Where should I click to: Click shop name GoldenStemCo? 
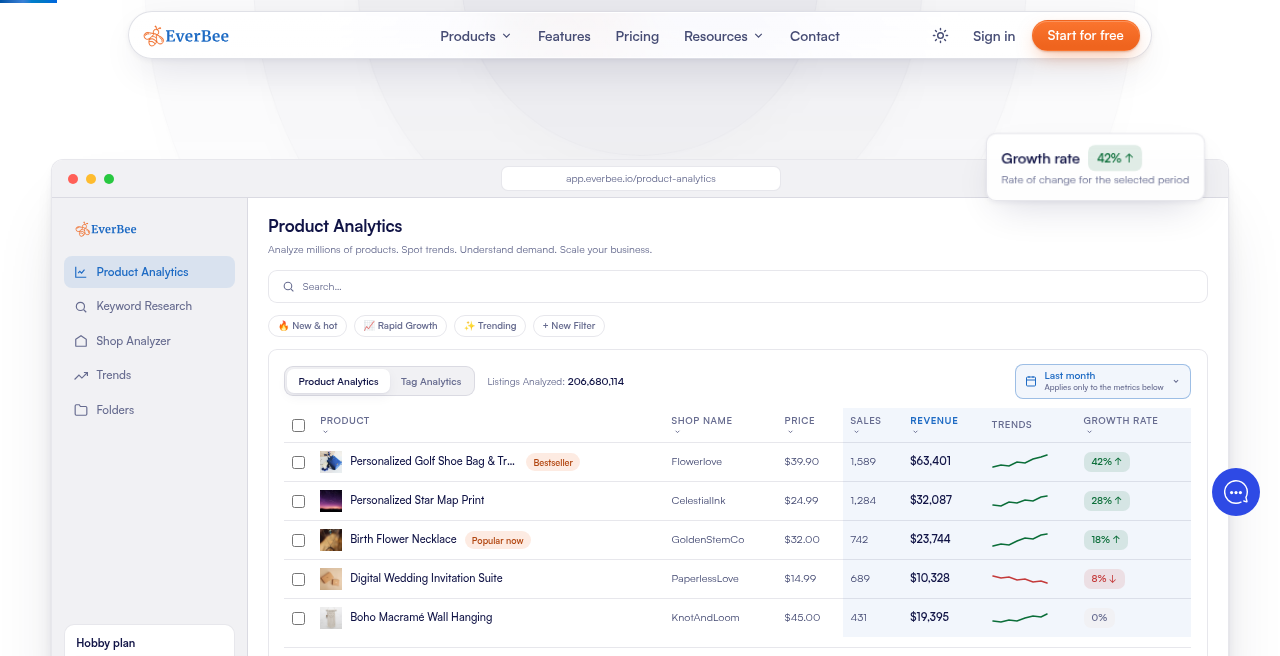708,540
